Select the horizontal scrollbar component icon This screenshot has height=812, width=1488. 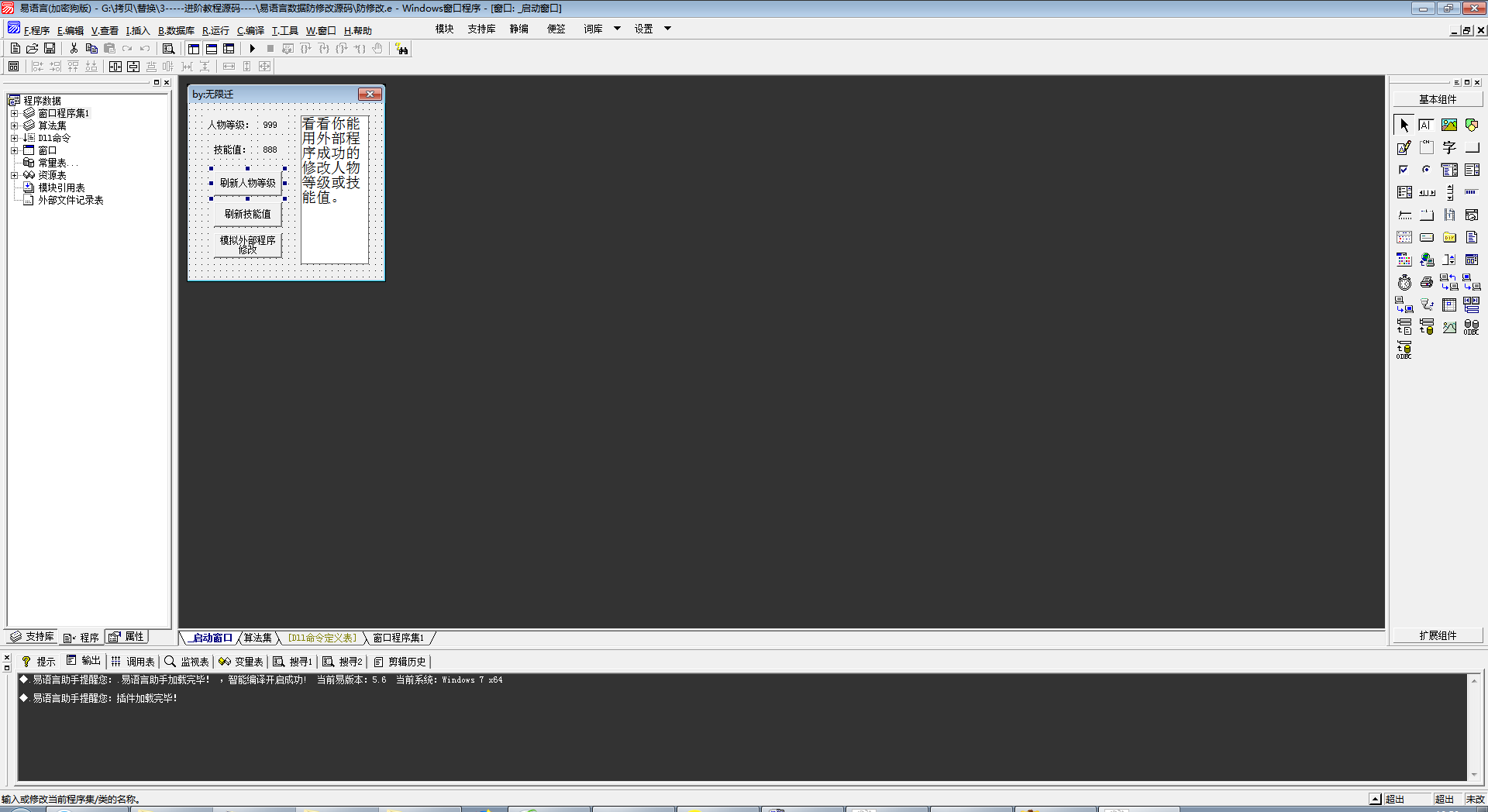point(1427,192)
